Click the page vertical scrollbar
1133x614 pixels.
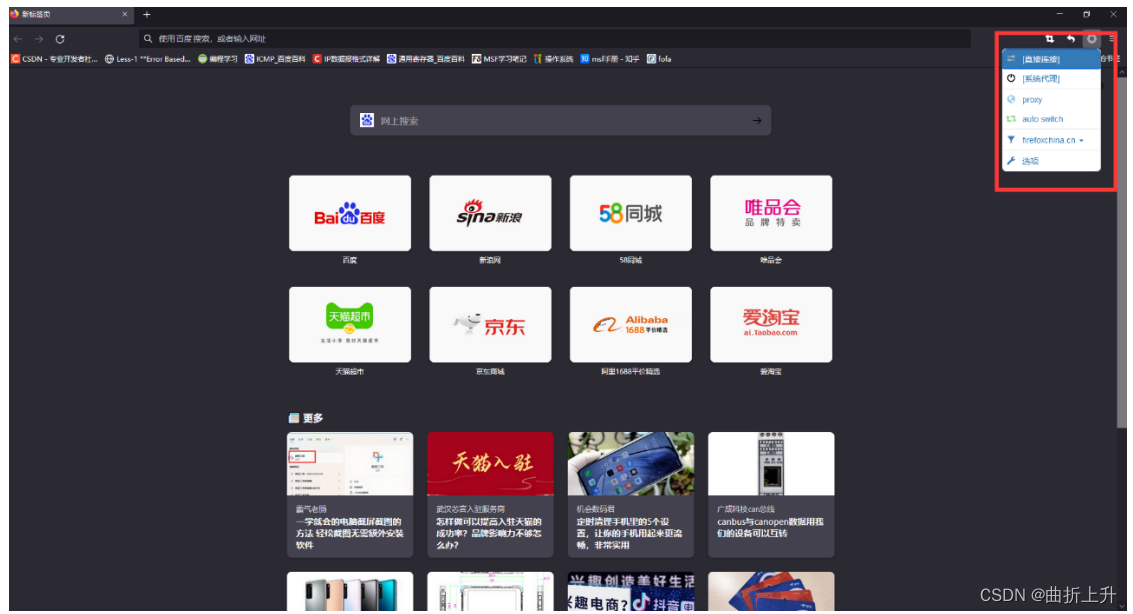(1121, 253)
